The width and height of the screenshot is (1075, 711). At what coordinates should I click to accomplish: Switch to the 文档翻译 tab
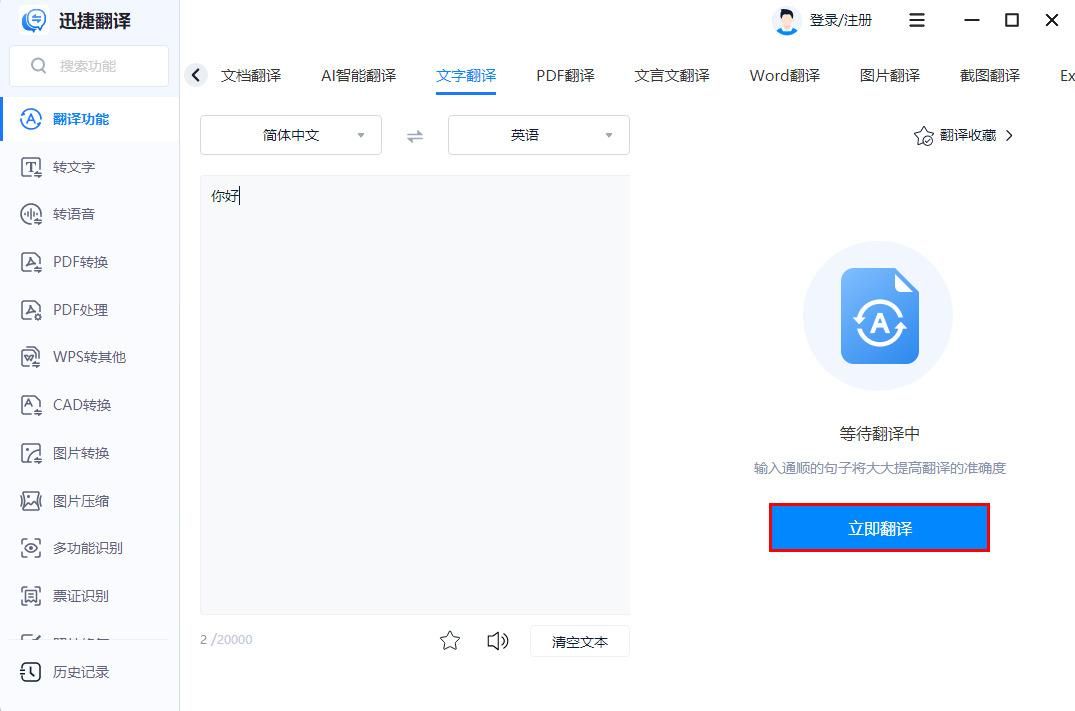(x=251, y=75)
